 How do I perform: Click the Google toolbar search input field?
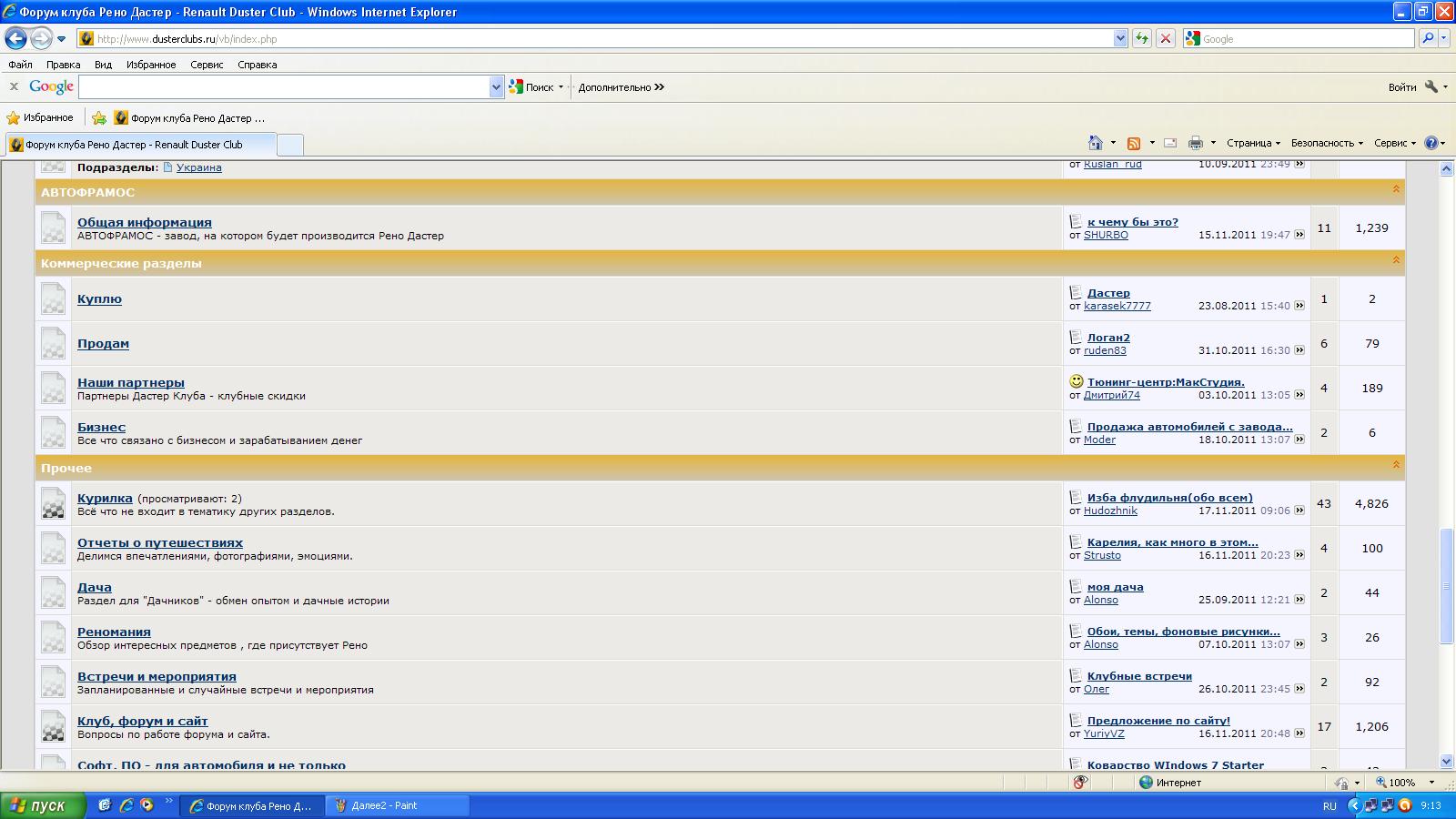coord(284,87)
